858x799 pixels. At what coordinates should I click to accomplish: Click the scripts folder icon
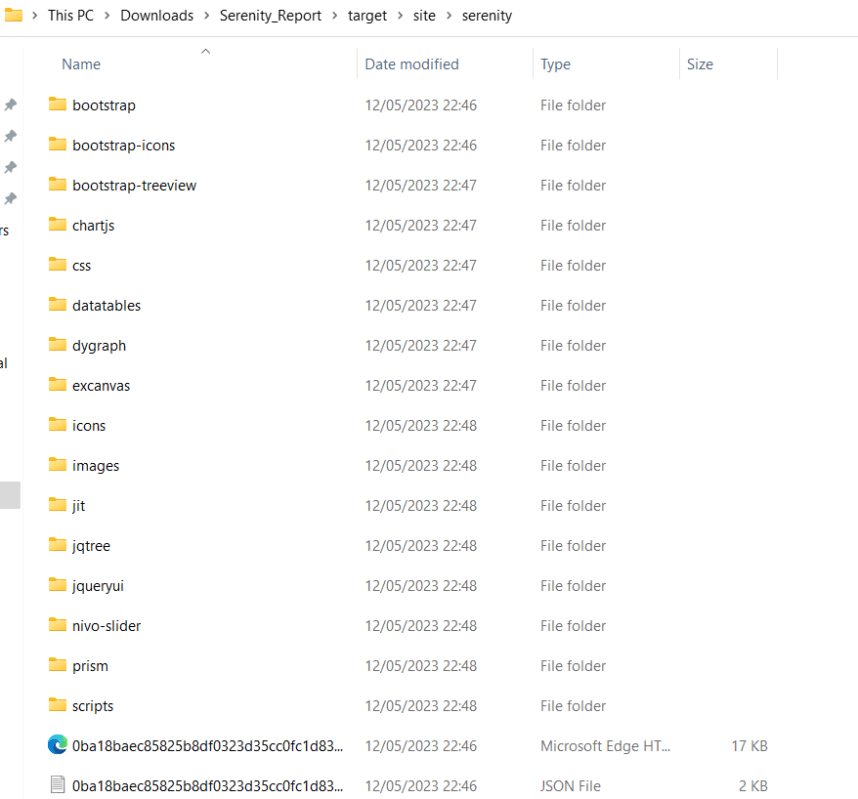coord(57,705)
